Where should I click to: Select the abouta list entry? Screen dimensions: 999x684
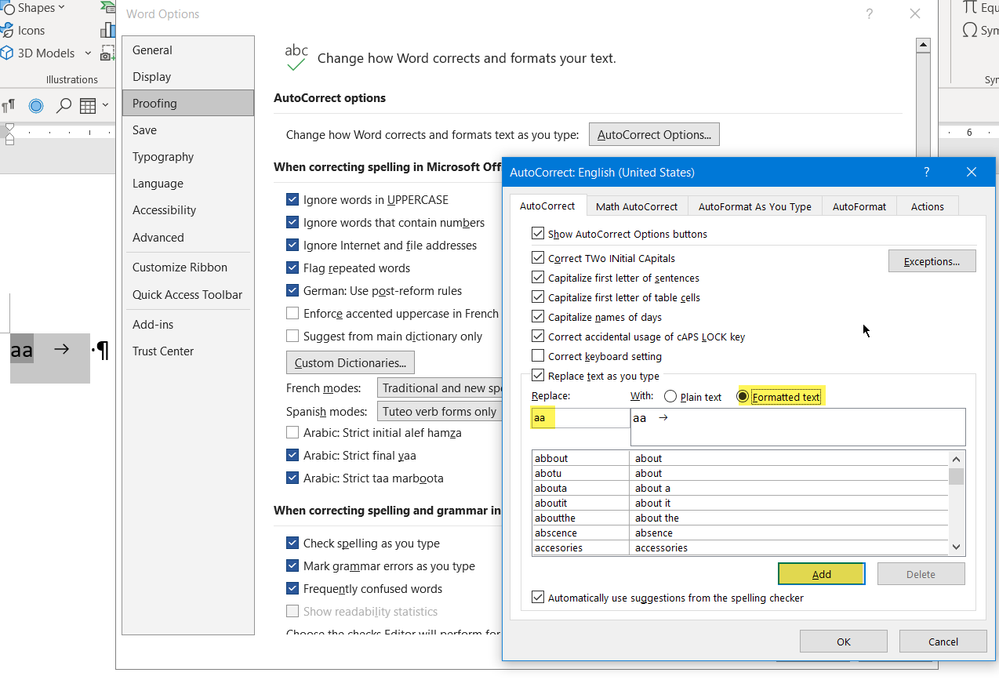pos(740,488)
